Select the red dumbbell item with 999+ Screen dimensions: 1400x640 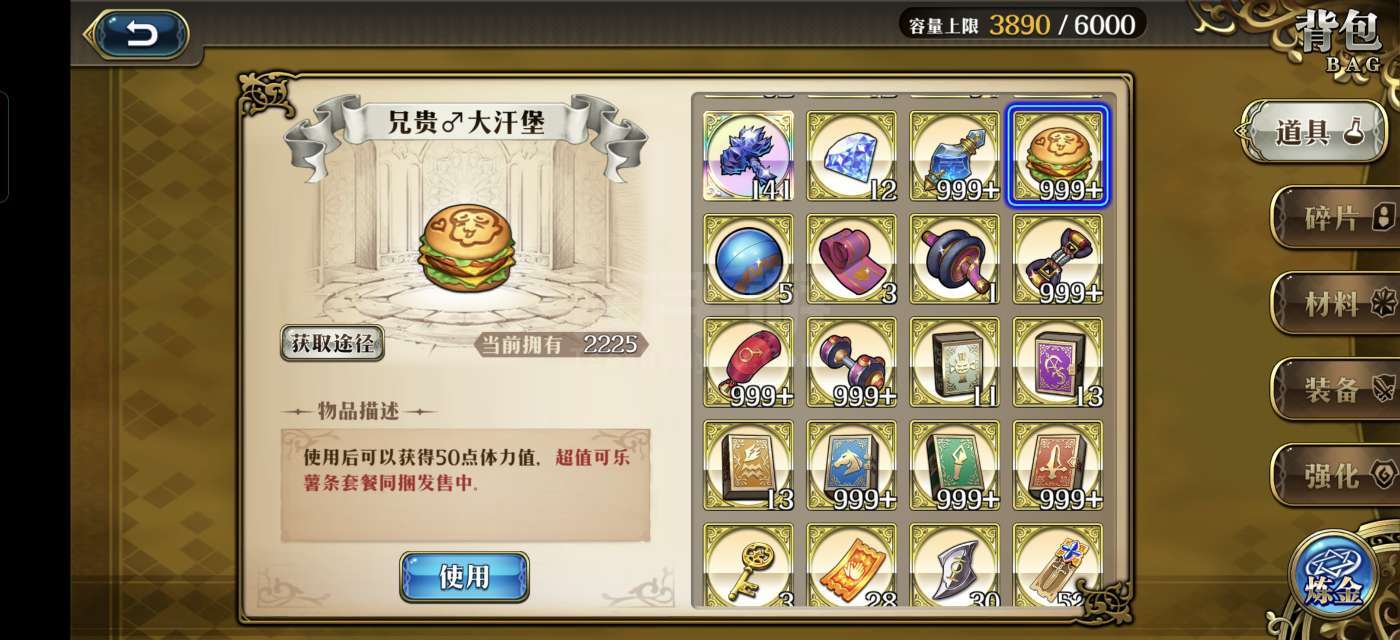(x=851, y=363)
